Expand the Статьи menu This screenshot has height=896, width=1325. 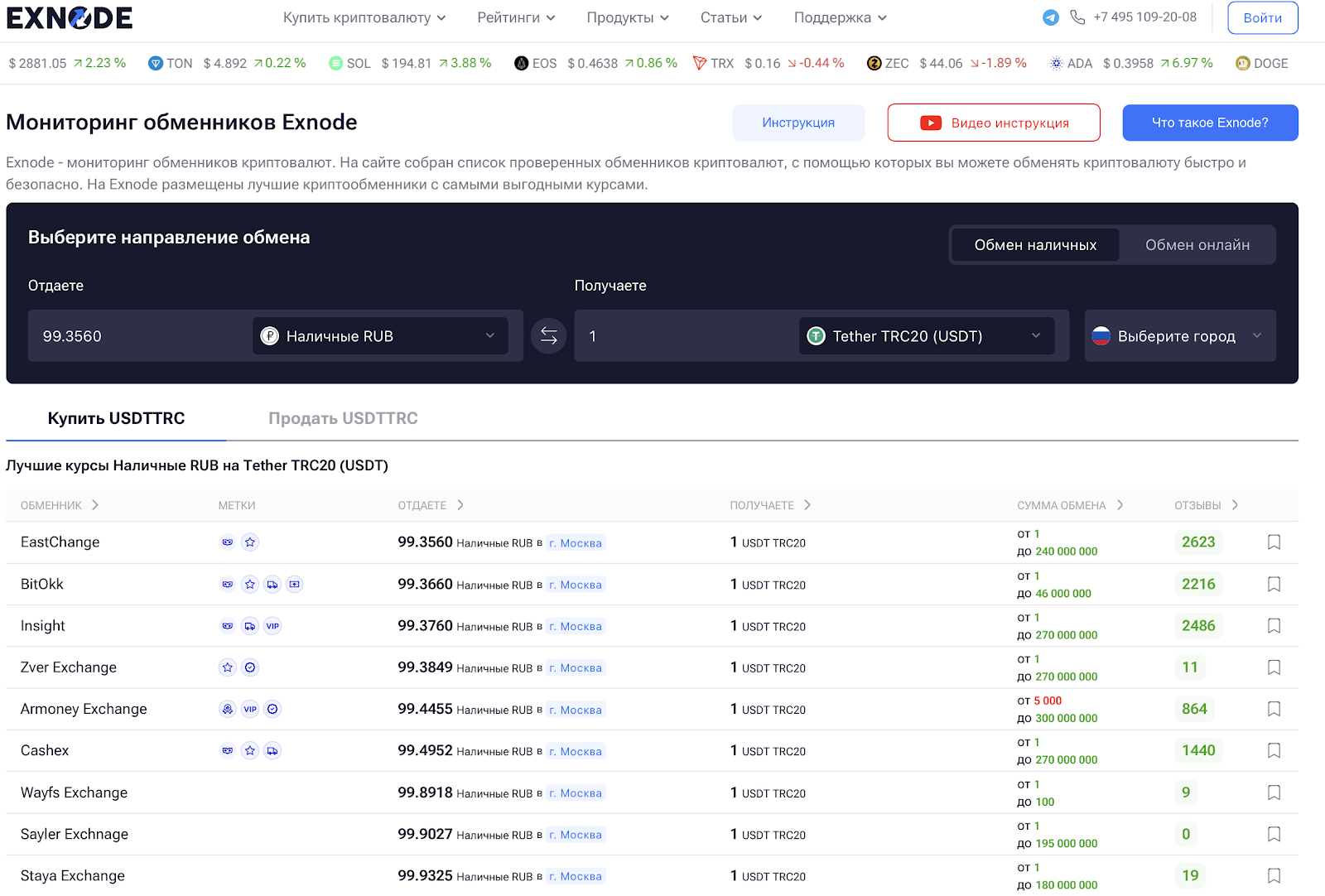731,17
